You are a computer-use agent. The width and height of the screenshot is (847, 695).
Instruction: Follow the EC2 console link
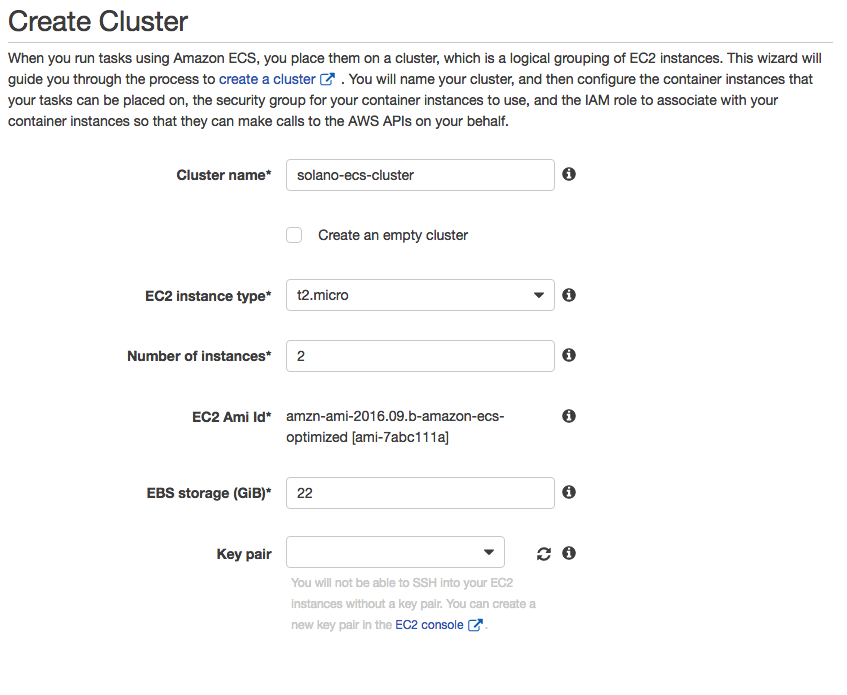tap(429, 625)
